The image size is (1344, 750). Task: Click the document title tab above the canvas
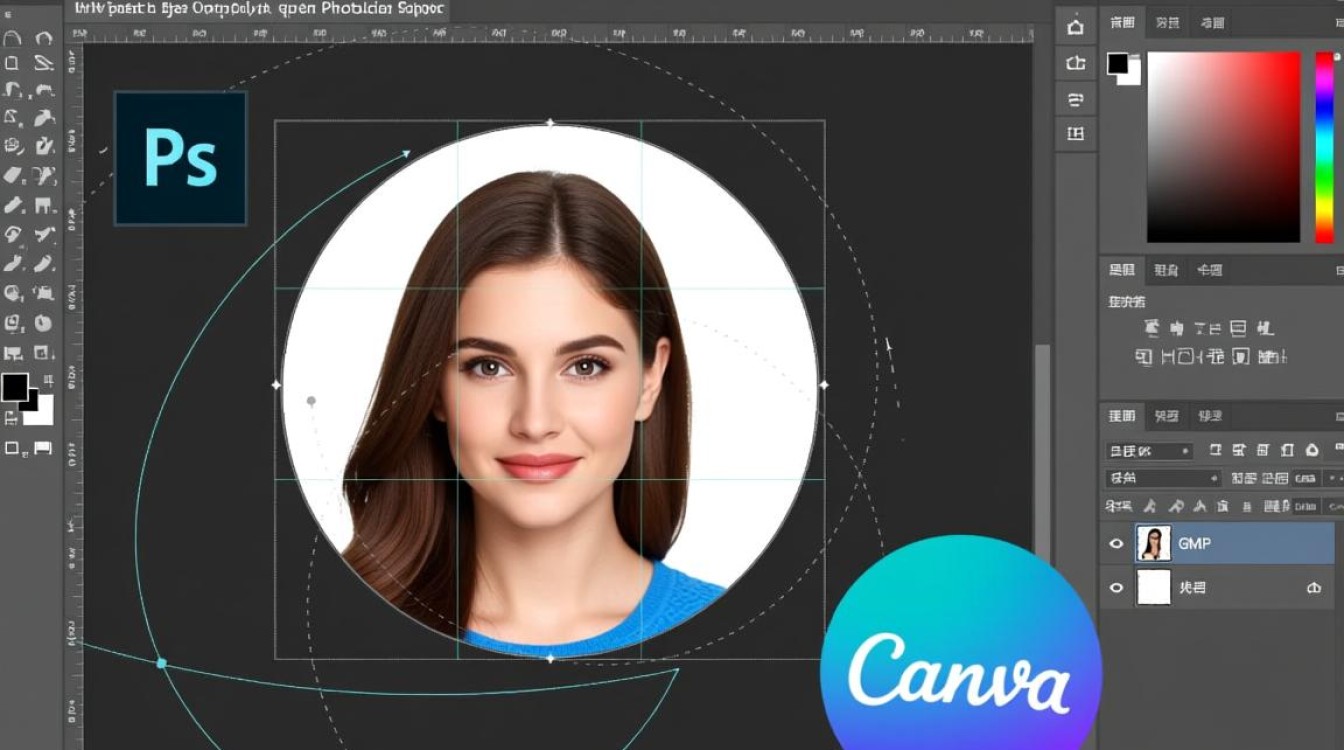point(257,9)
